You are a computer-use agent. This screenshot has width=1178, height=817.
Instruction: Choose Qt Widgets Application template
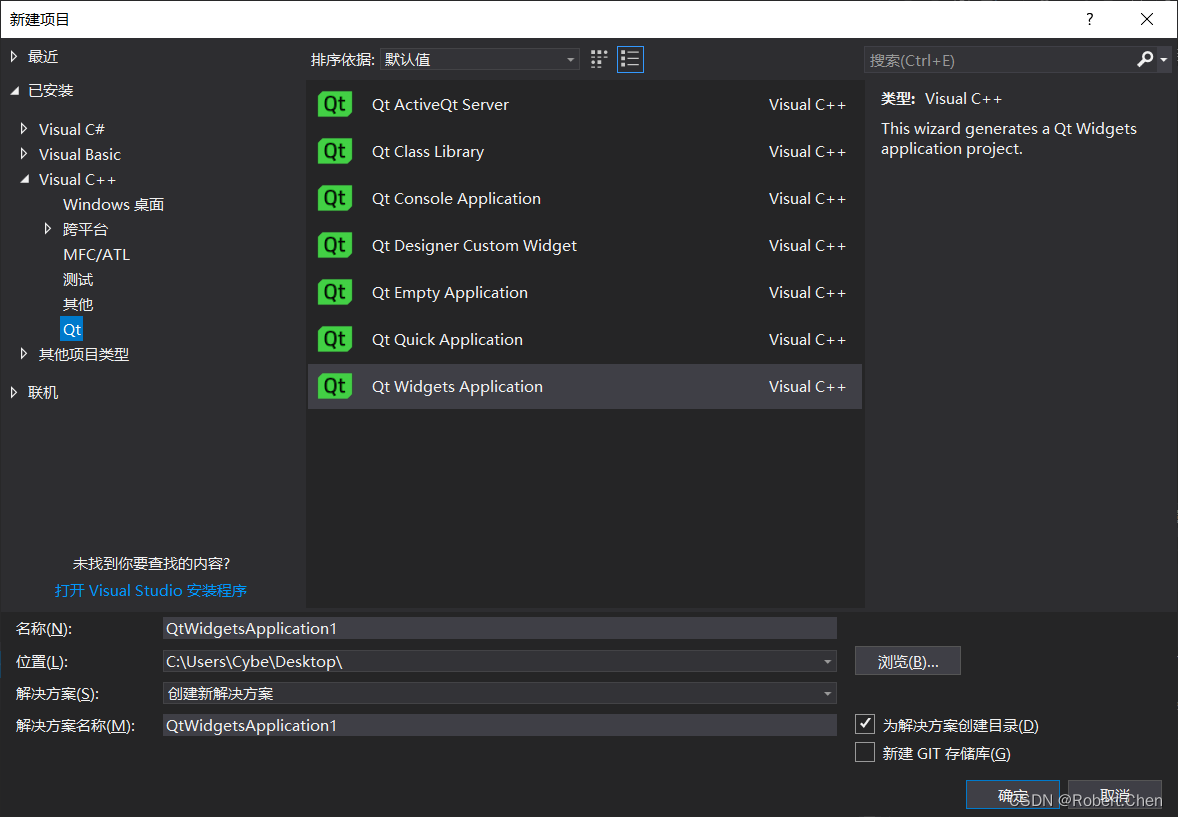pos(584,386)
